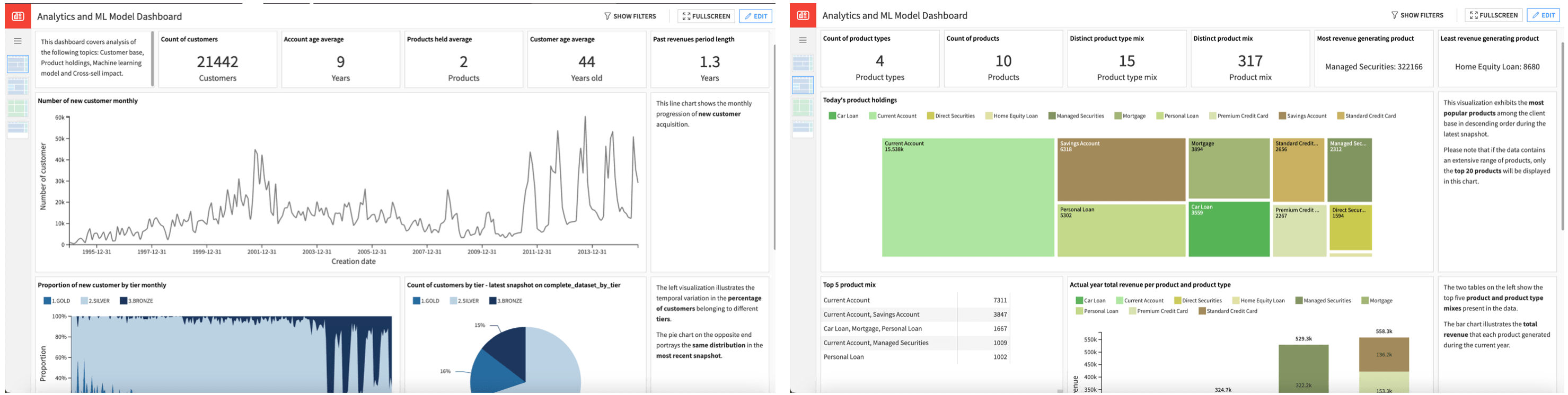The height and width of the screenshot is (395, 1568).
Task: Click Standard Credit Card legend in product holdings
Action: [x=1367, y=116]
